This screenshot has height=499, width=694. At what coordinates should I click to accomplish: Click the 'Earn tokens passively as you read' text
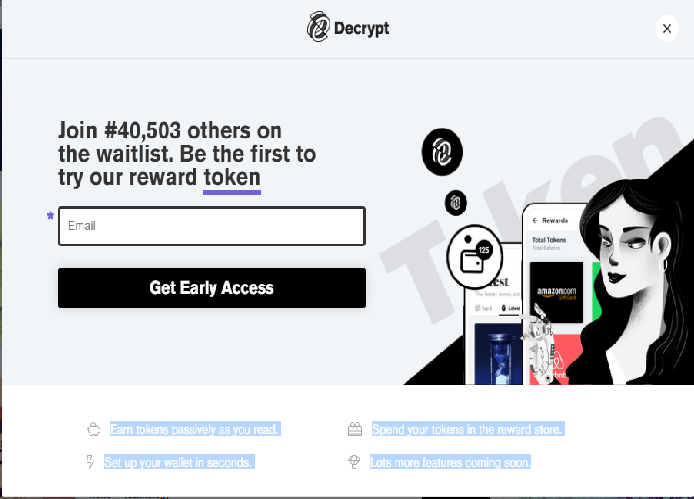tap(195, 429)
